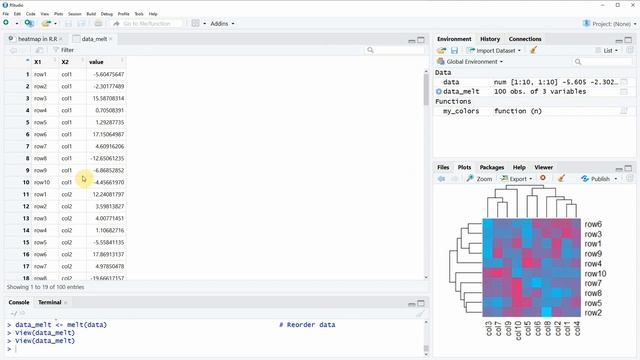Click the Print document icon
Viewport: 640px width, 360px height.
(98, 24)
